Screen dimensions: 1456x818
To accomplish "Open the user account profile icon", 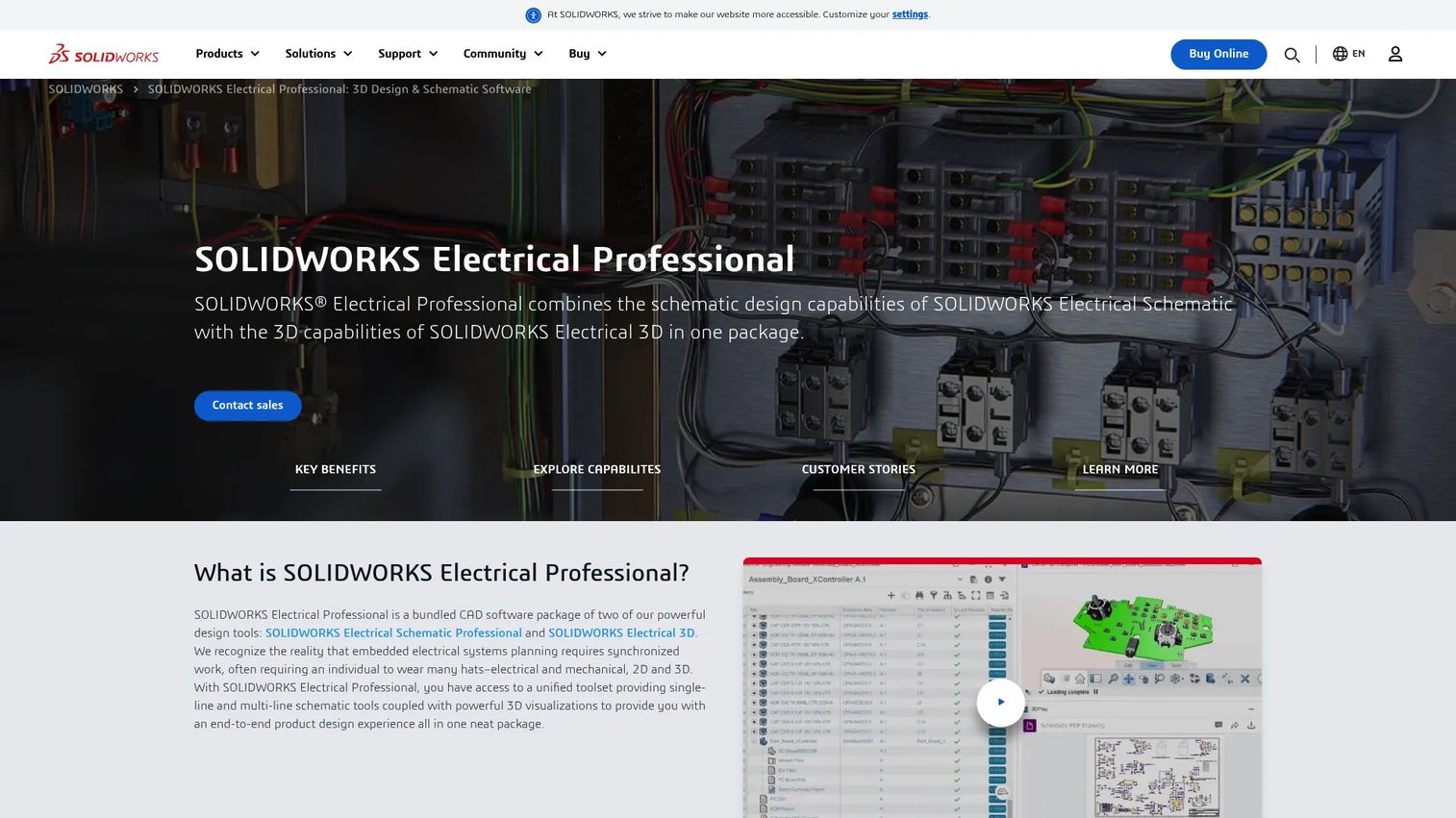I will tap(1395, 54).
